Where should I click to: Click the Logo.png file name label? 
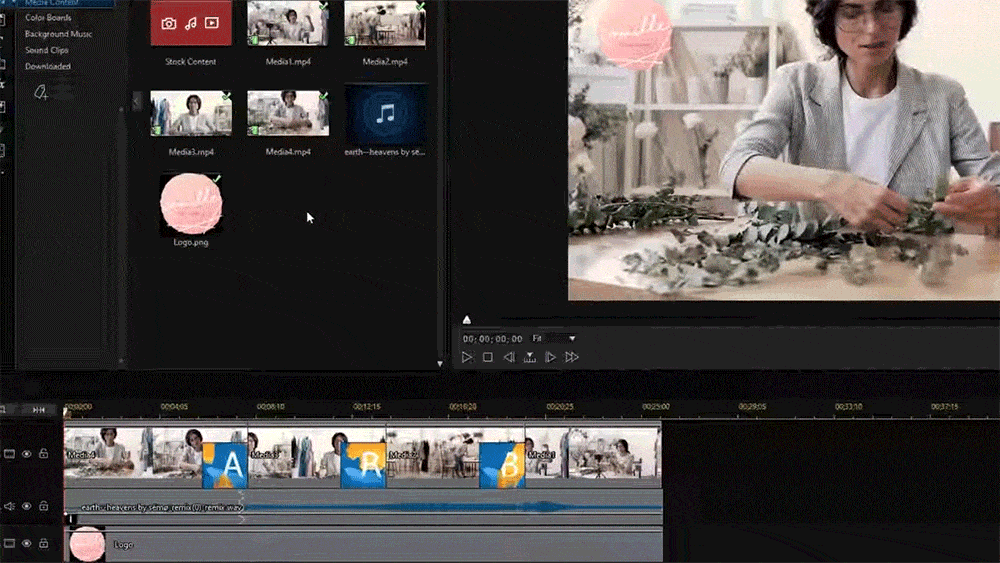(191, 242)
